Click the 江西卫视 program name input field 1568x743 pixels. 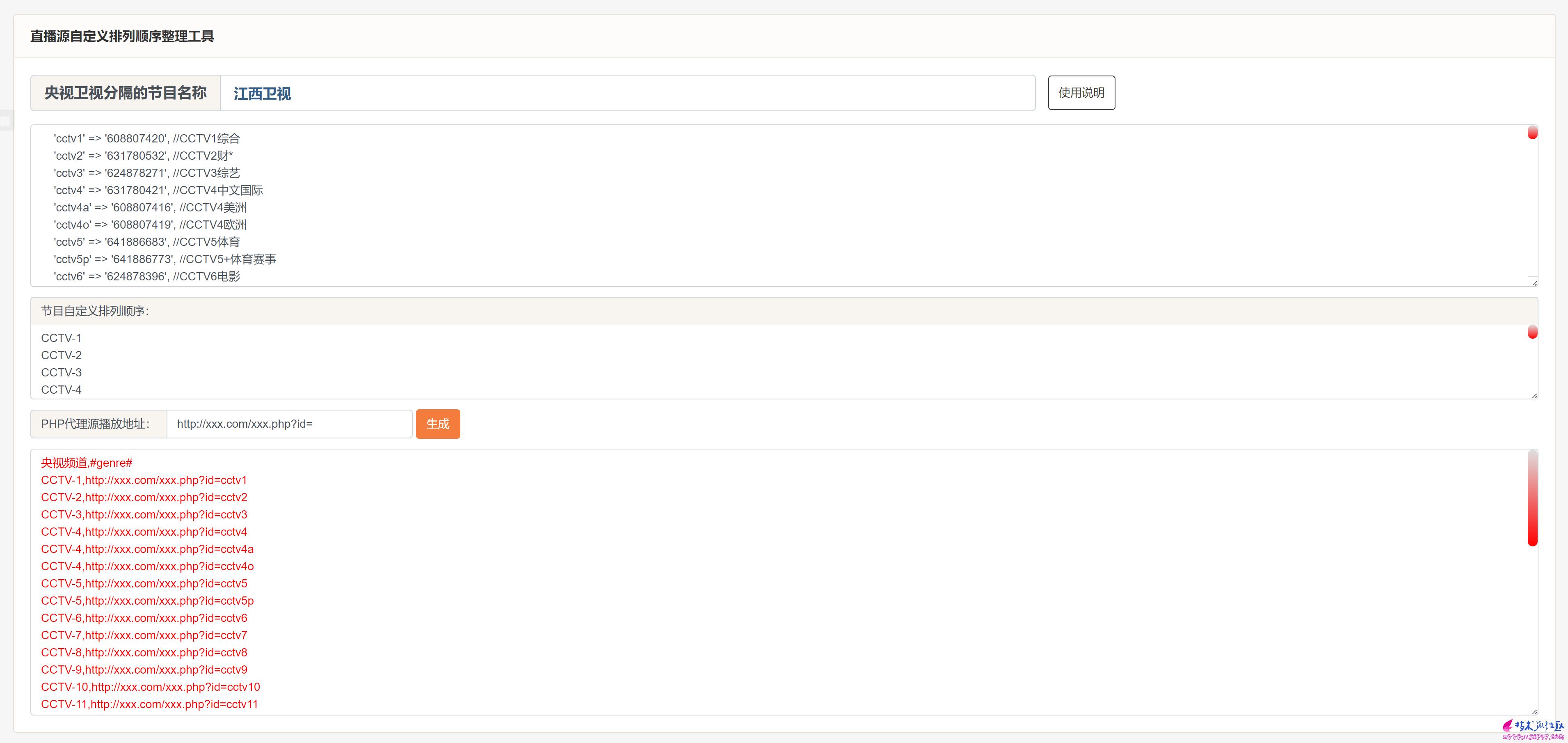pos(627,93)
